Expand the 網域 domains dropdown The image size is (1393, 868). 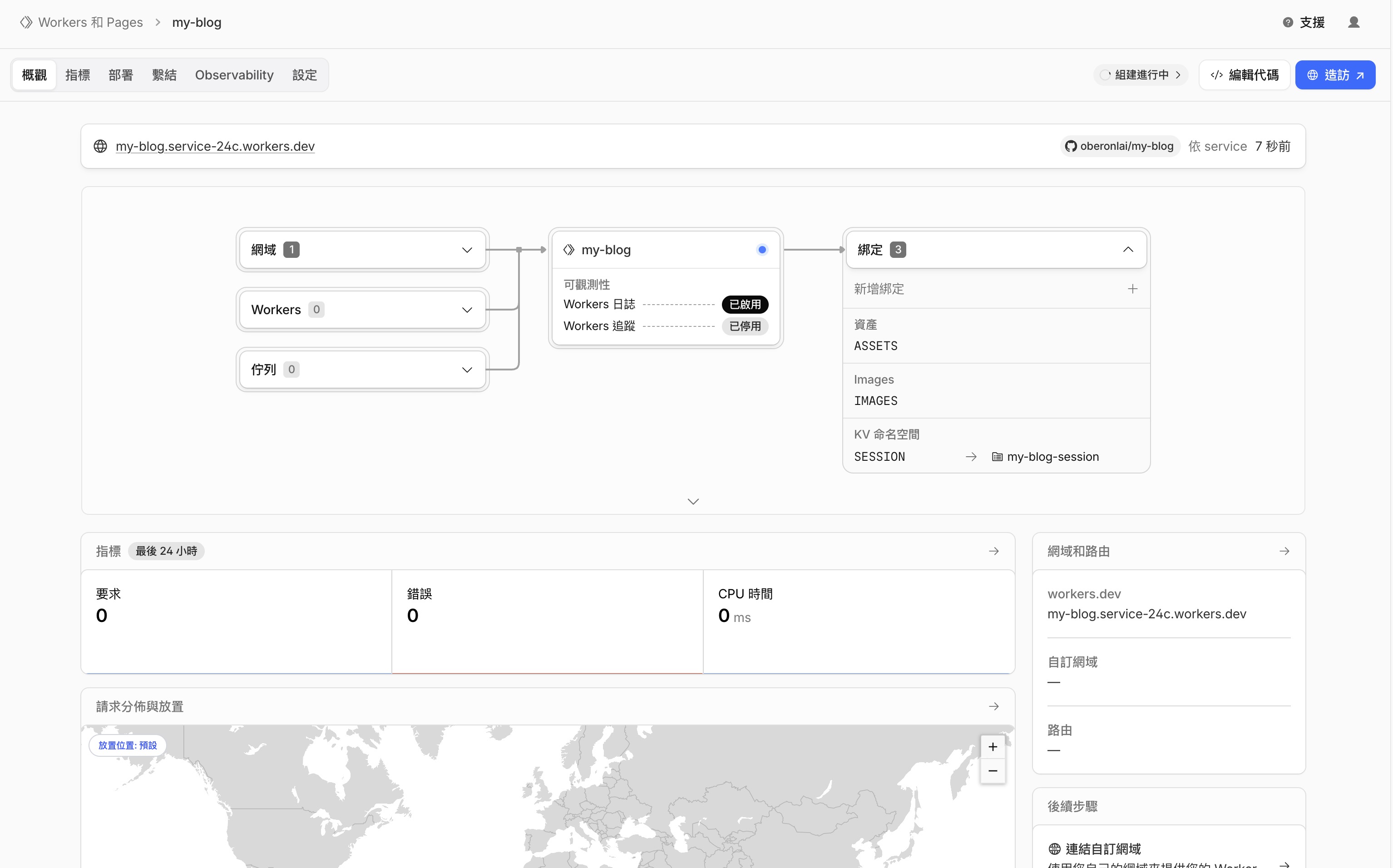pos(467,250)
